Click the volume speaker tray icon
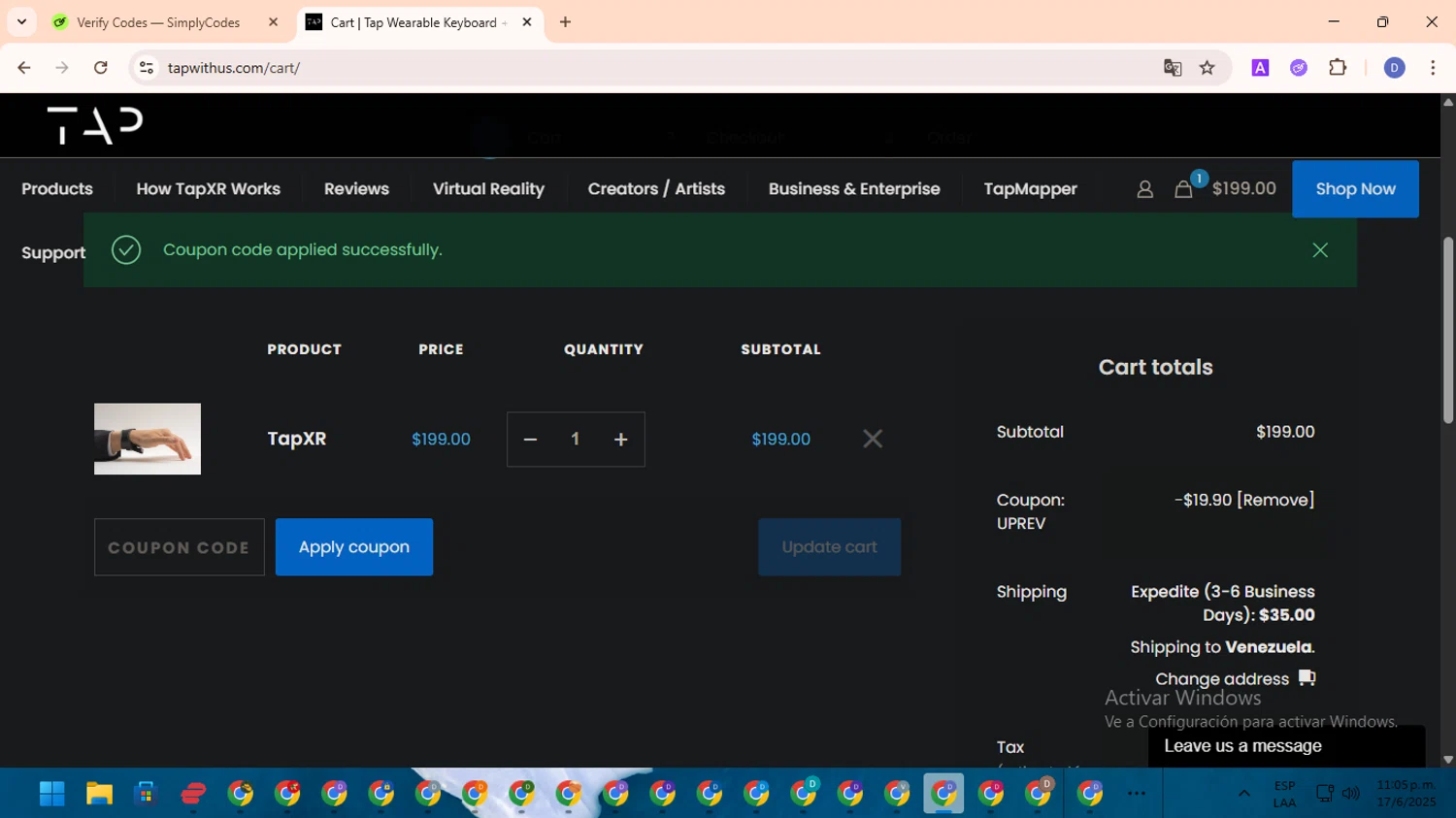 click(x=1350, y=794)
